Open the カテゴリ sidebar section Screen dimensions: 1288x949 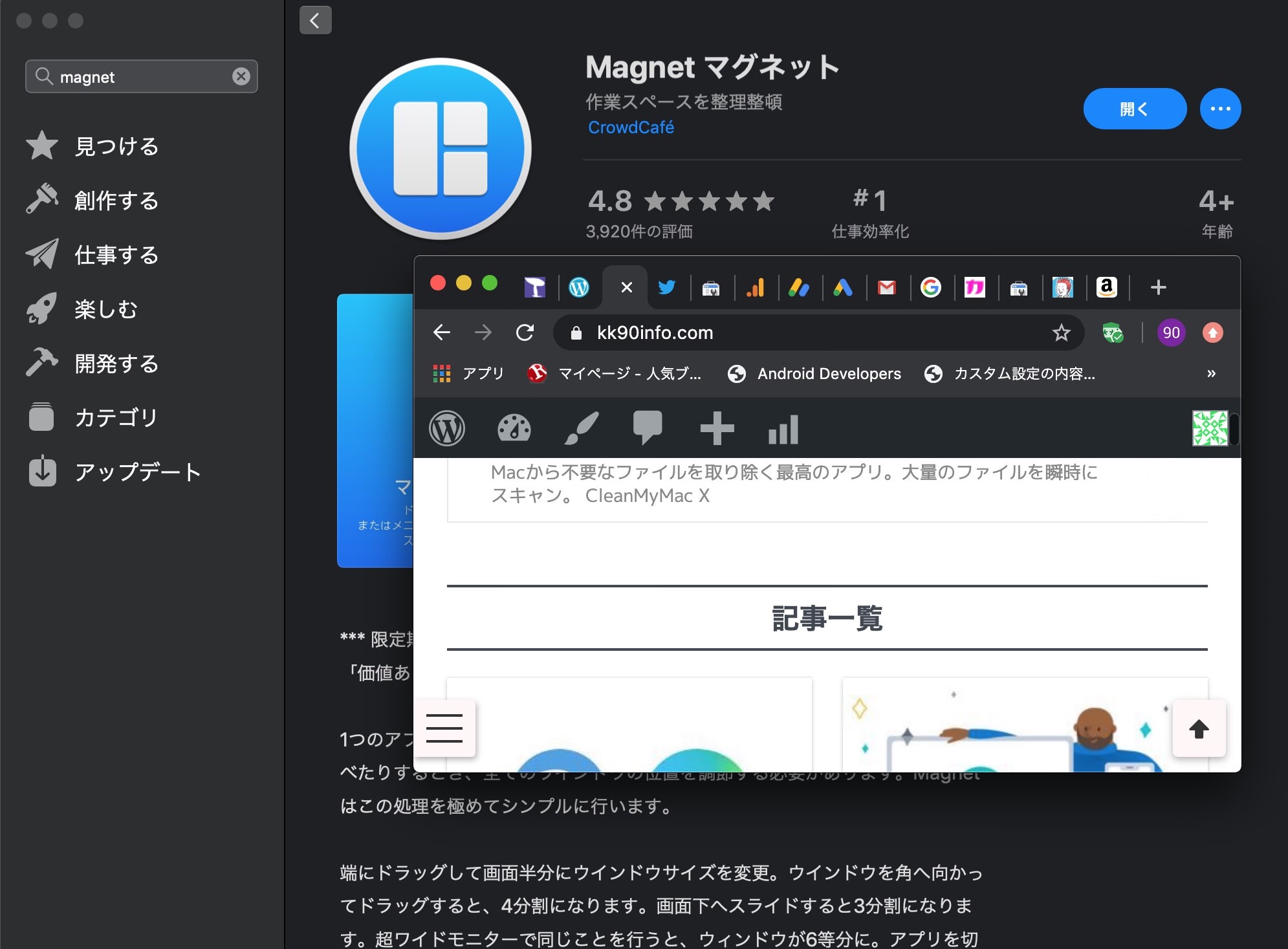[93, 418]
